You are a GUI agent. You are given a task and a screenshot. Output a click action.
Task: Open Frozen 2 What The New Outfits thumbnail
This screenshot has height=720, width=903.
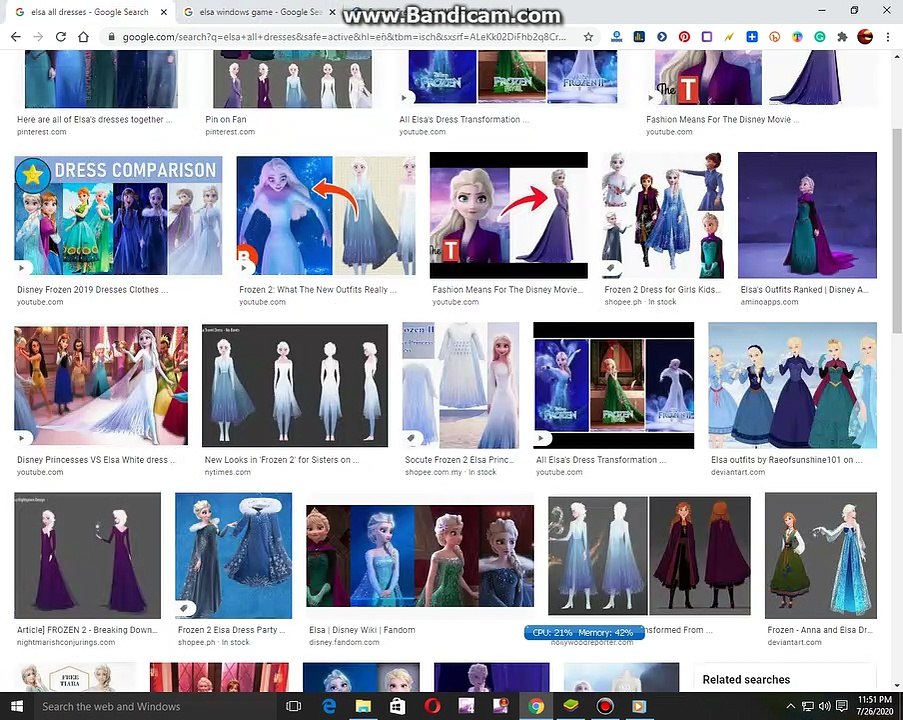point(326,215)
